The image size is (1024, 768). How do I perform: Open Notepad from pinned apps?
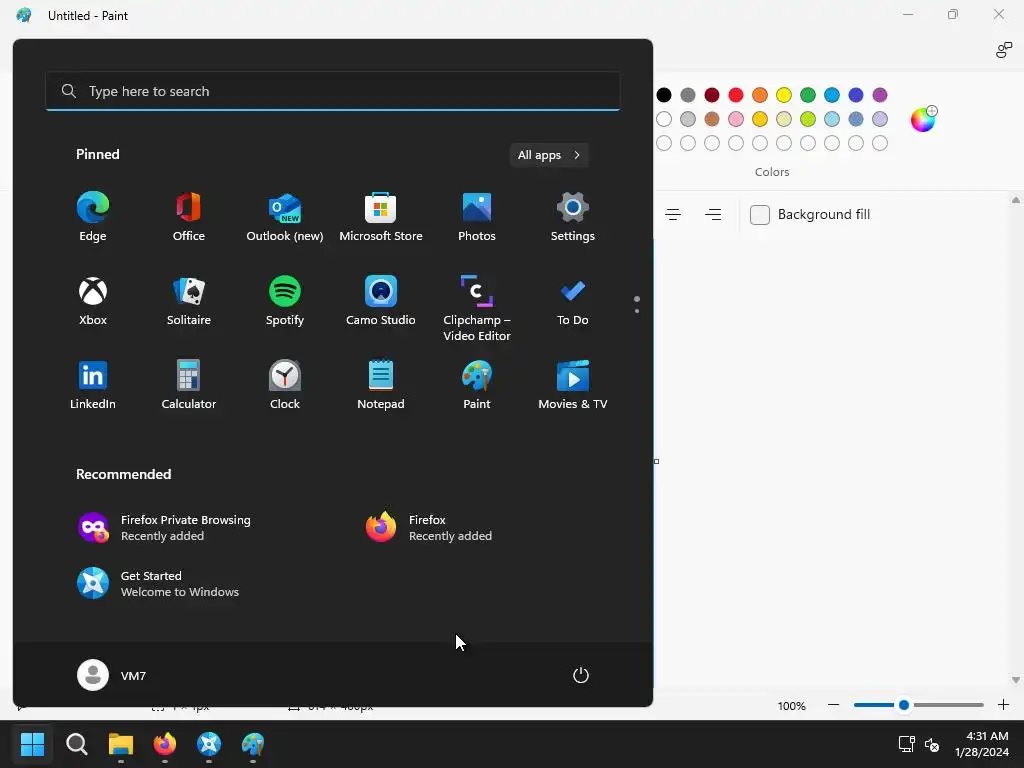click(x=381, y=385)
